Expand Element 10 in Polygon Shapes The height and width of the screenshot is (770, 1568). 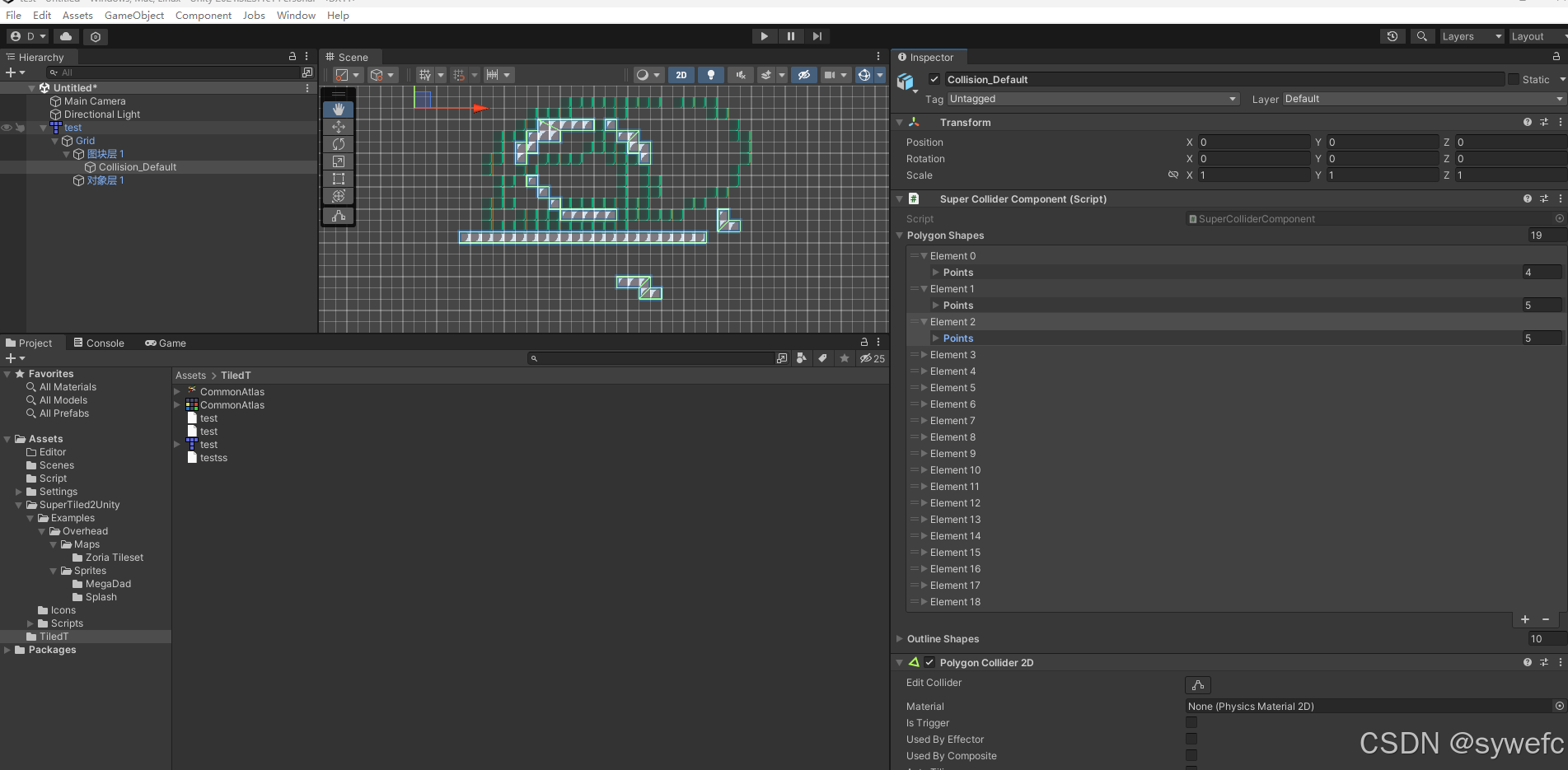(924, 470)
